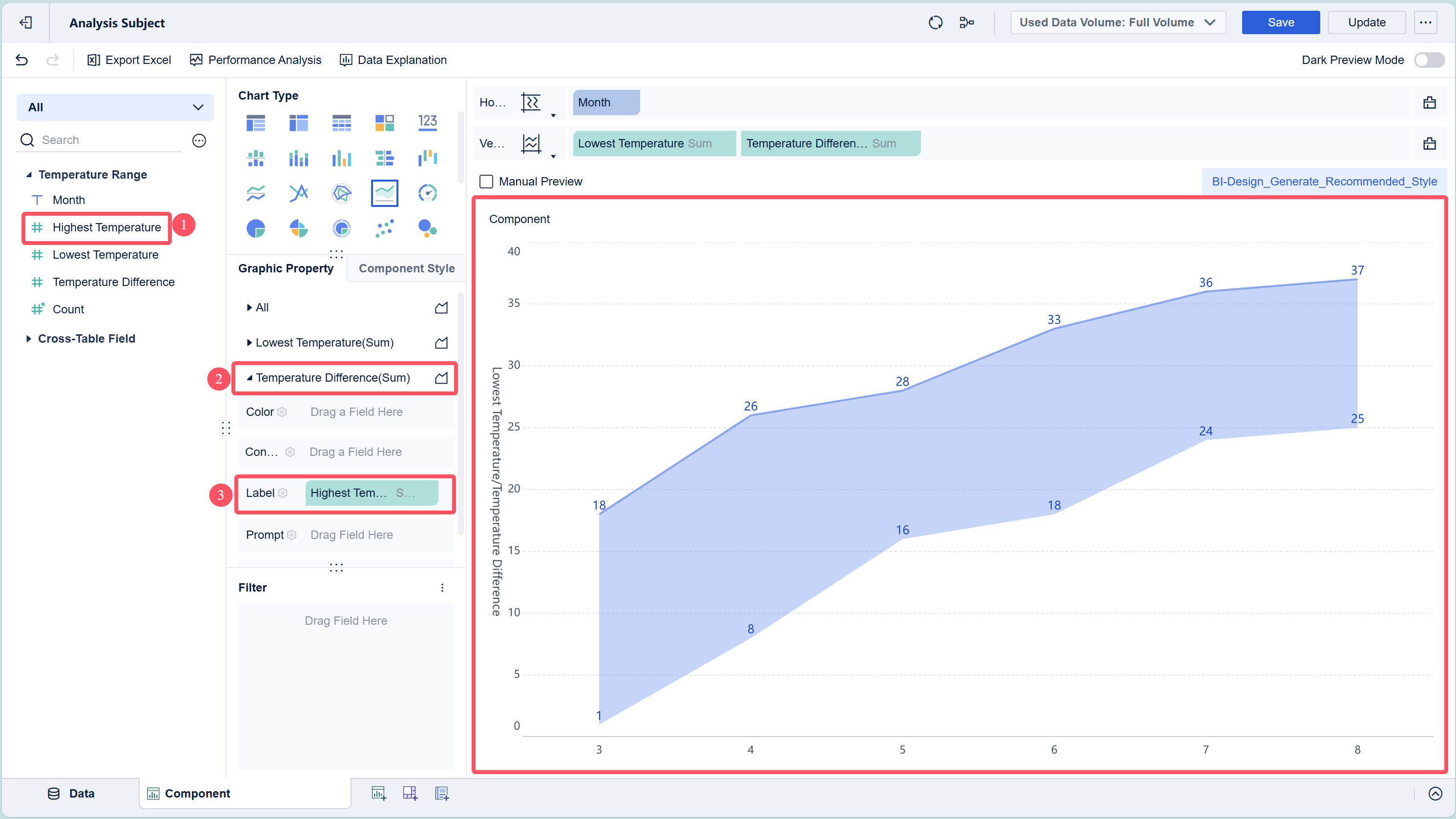
Task: Switch to the Component Style tab
Action: (x=406, y=268)
